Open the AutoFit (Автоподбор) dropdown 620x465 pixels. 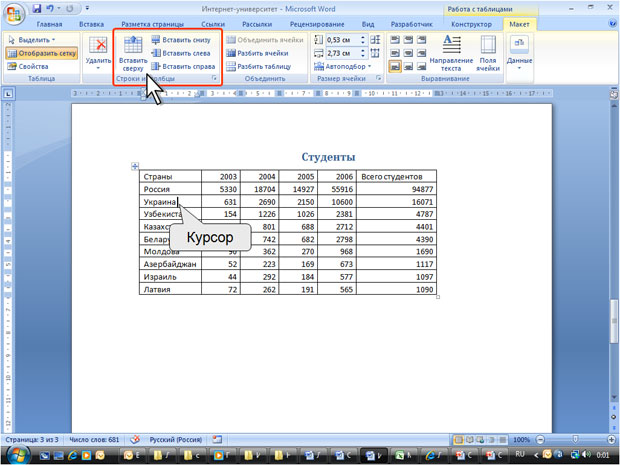[x=346, y=66]
